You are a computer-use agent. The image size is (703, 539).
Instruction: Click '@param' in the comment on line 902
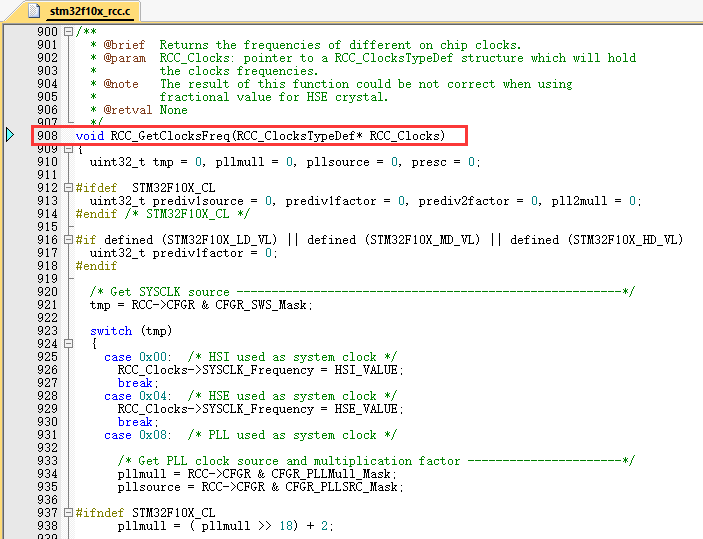click(124, 58)
